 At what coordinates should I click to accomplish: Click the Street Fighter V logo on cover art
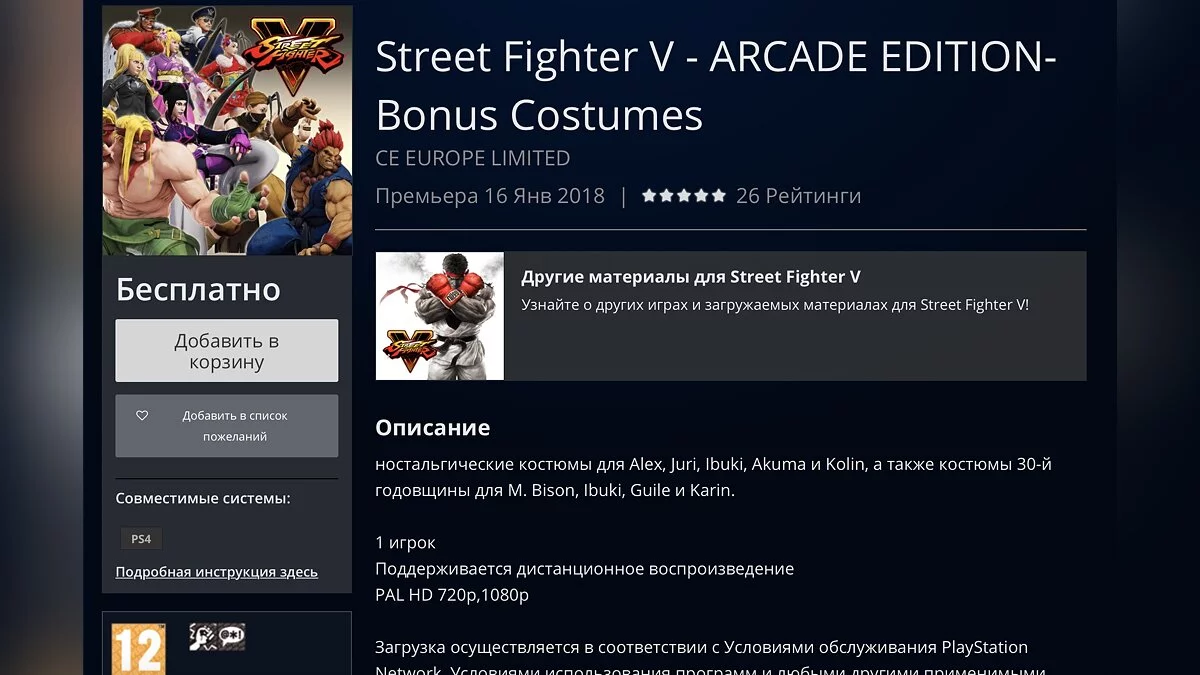[x=296, y=60]
